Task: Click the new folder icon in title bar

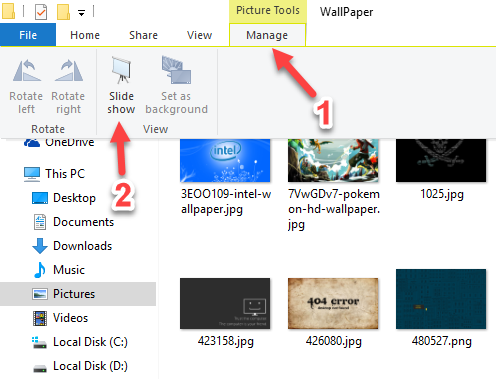Action: pyautogui.click(x=63, y=11)
